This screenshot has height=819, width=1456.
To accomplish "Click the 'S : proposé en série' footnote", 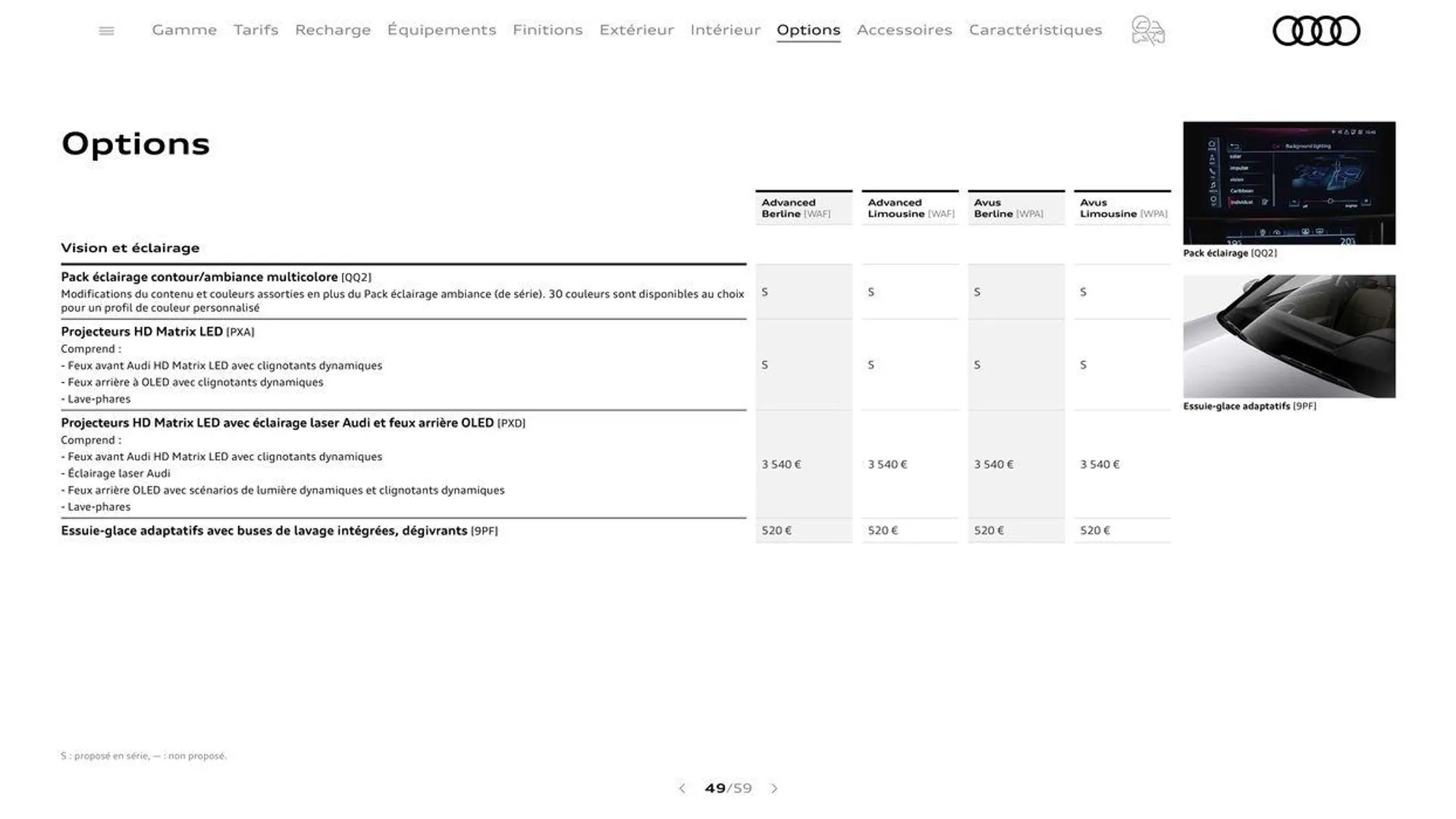I will [x=144, y=756].
